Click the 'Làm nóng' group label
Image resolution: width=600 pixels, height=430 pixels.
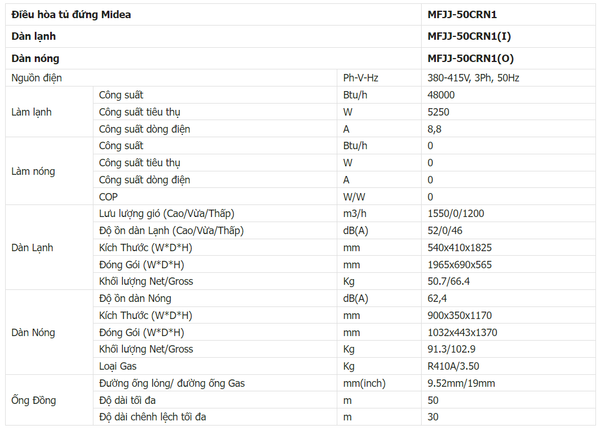32,171
